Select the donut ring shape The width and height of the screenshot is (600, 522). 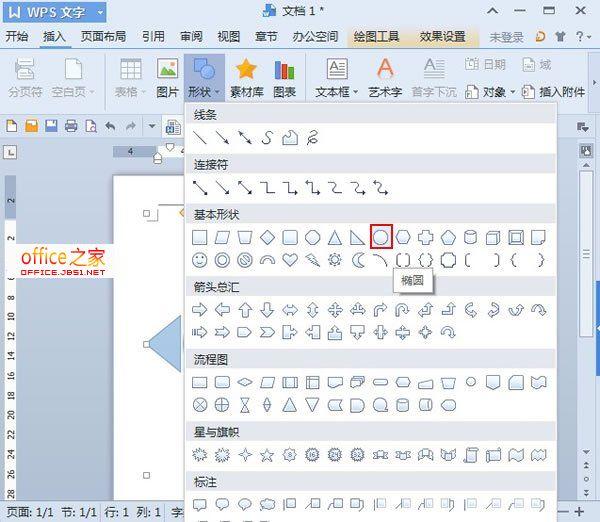222,260
